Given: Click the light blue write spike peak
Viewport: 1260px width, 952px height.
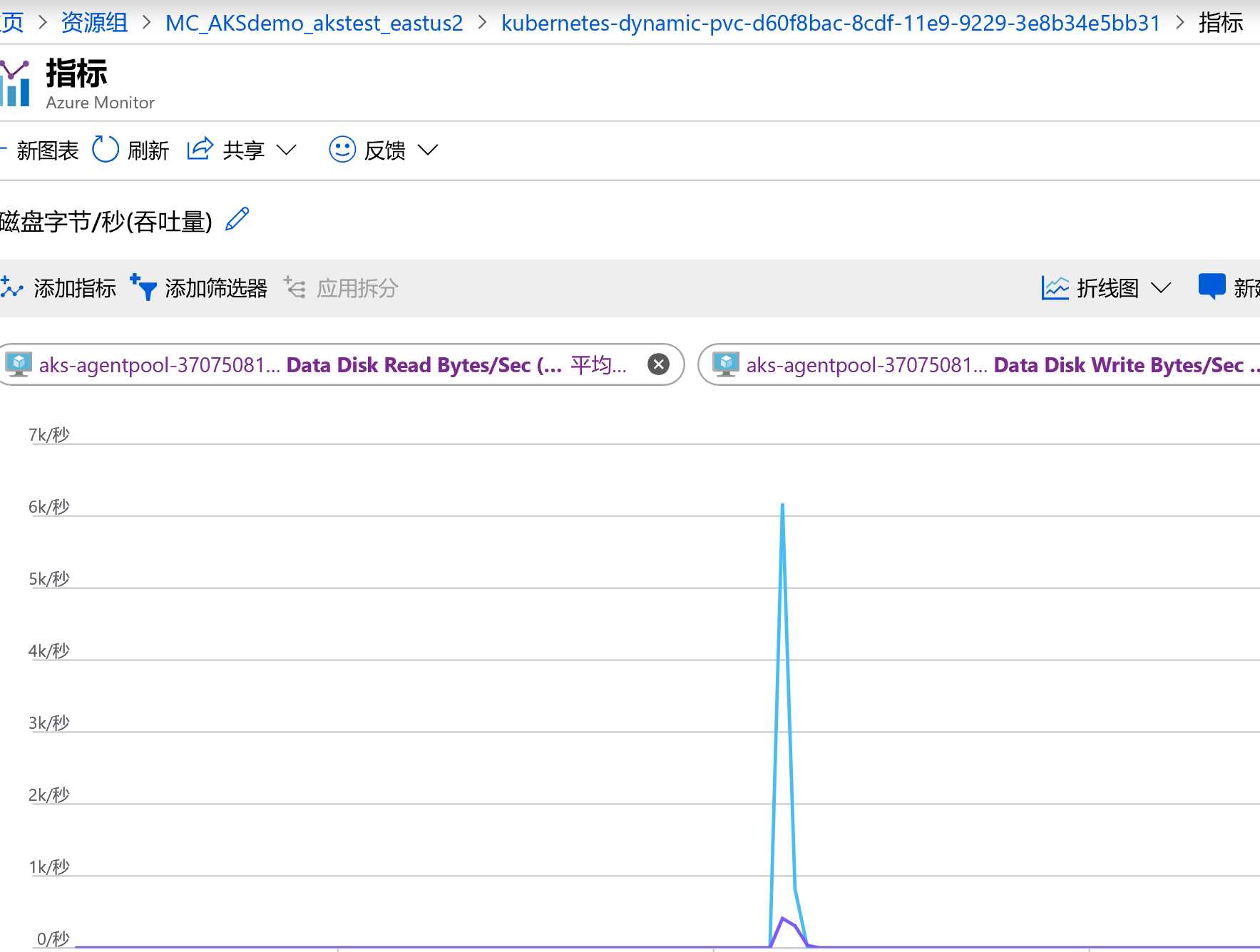Looking at the screenshot, I should coord(782,505).
